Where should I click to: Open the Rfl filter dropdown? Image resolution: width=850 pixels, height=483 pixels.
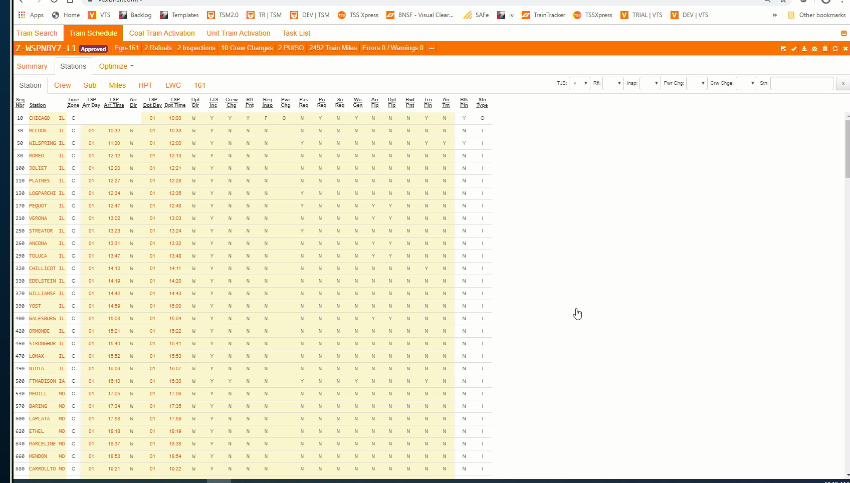pos(613,83)
